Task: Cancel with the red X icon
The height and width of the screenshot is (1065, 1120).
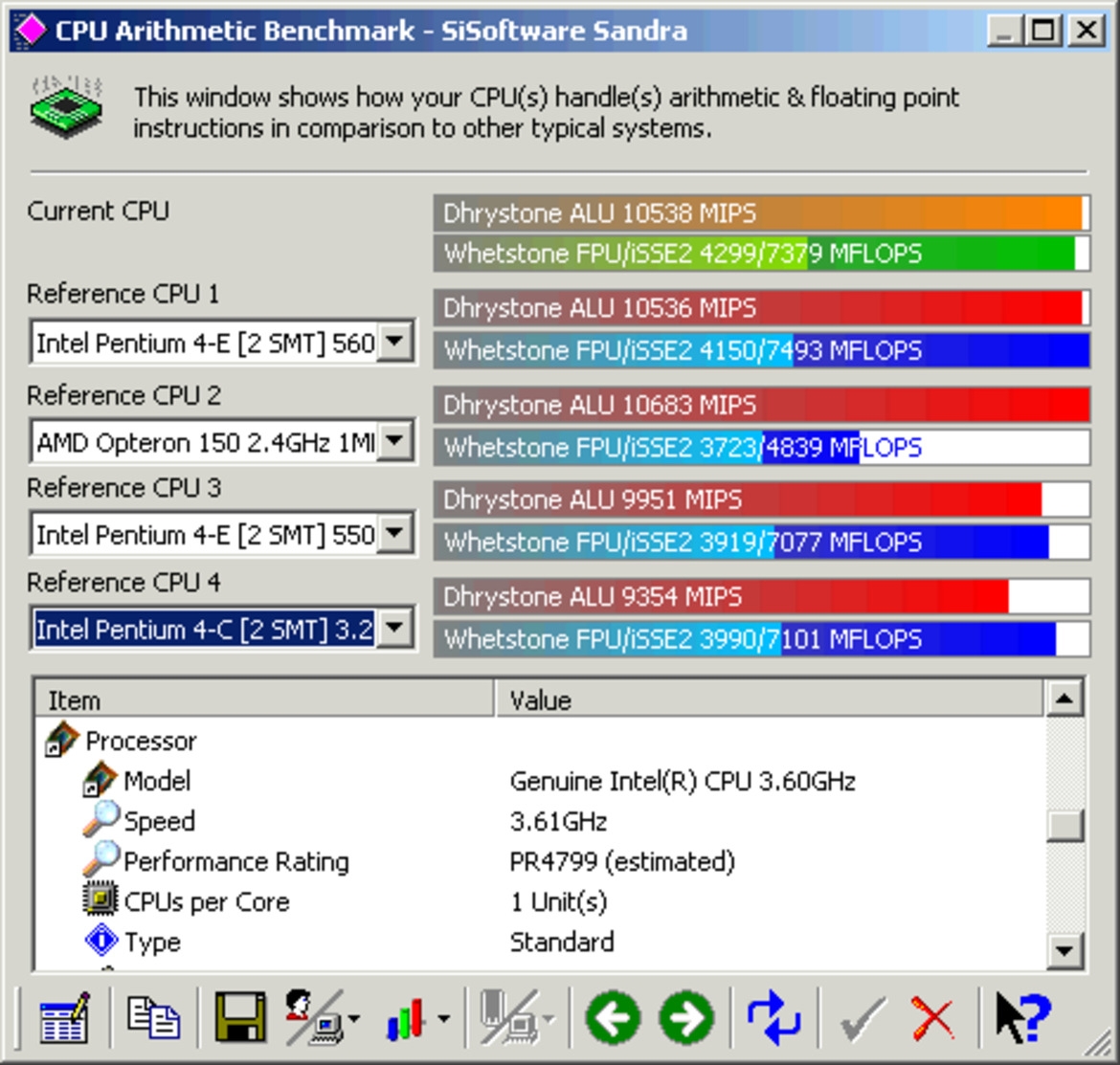Action: pyautogui.click(x=933, y=1019)
